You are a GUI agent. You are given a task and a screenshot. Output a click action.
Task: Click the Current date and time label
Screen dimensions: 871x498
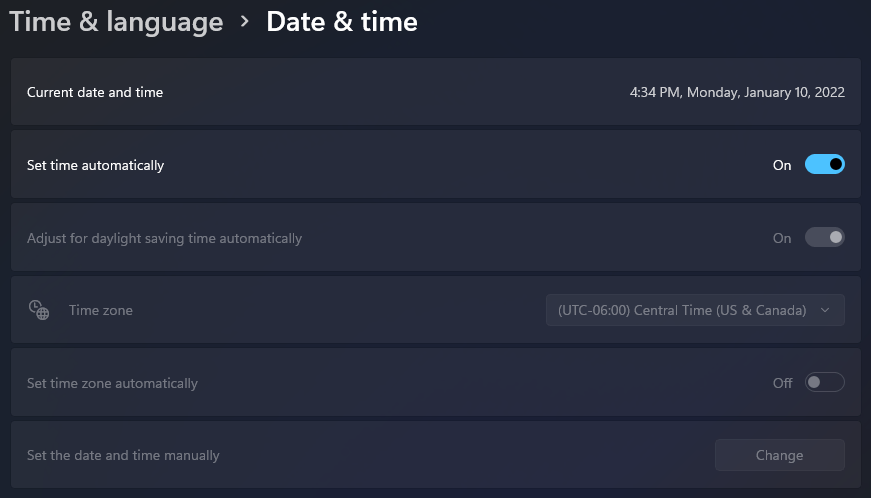95,92
